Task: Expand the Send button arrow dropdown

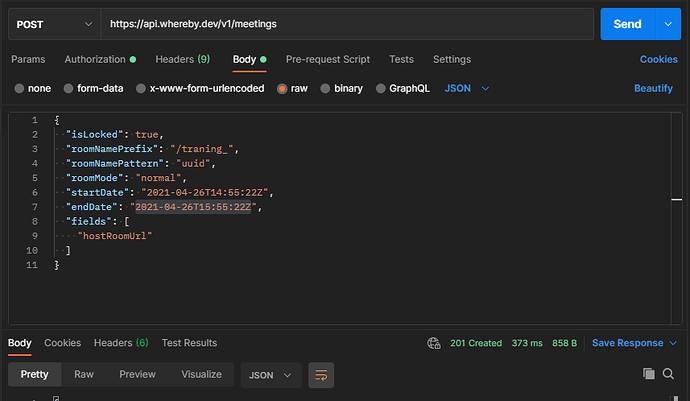Action: click(x=667, y=23)
